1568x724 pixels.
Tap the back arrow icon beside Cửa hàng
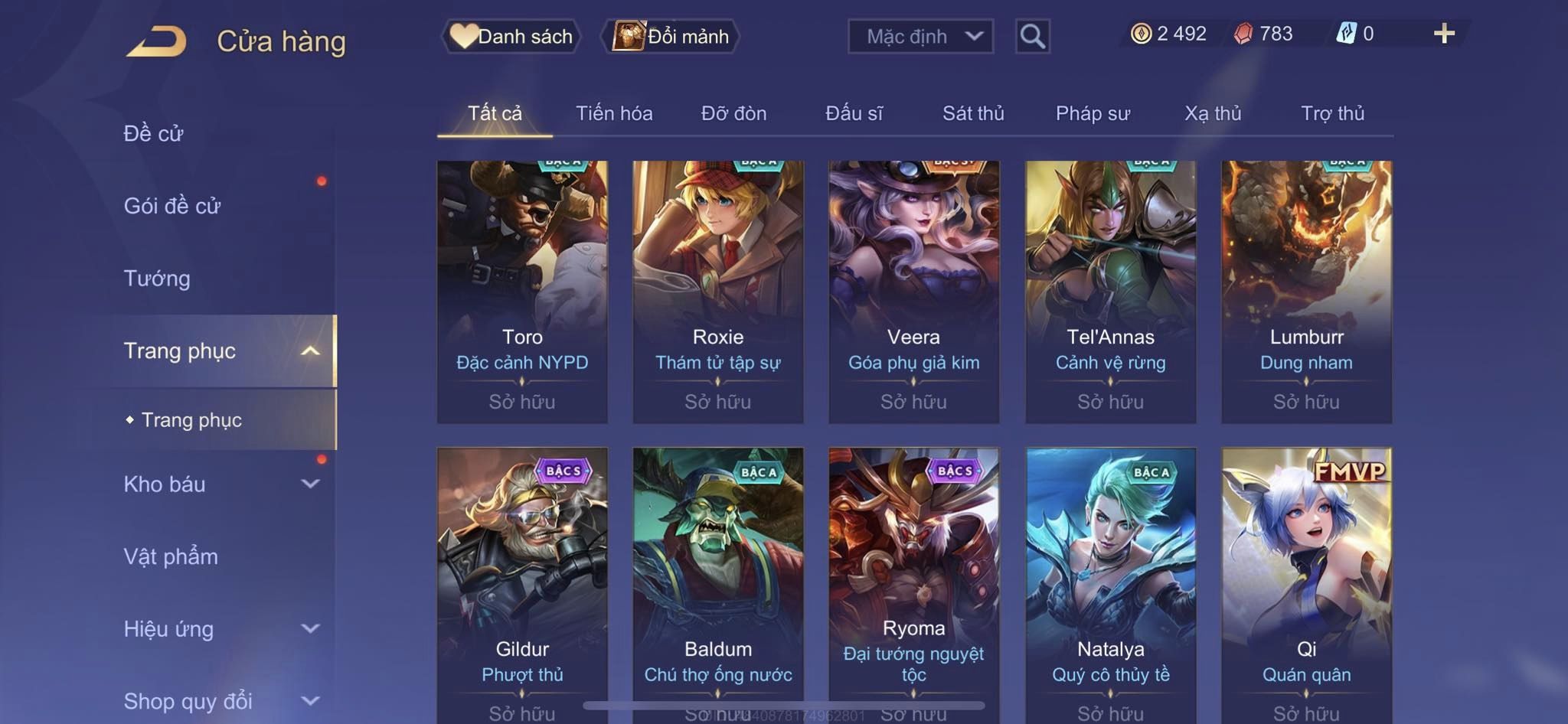pos(157,41)
